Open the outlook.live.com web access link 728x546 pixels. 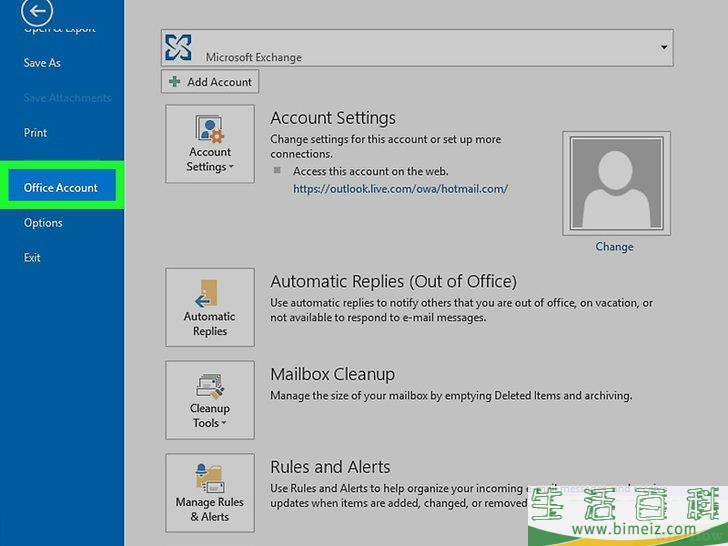pyautogui.click(x=400, y=188)
